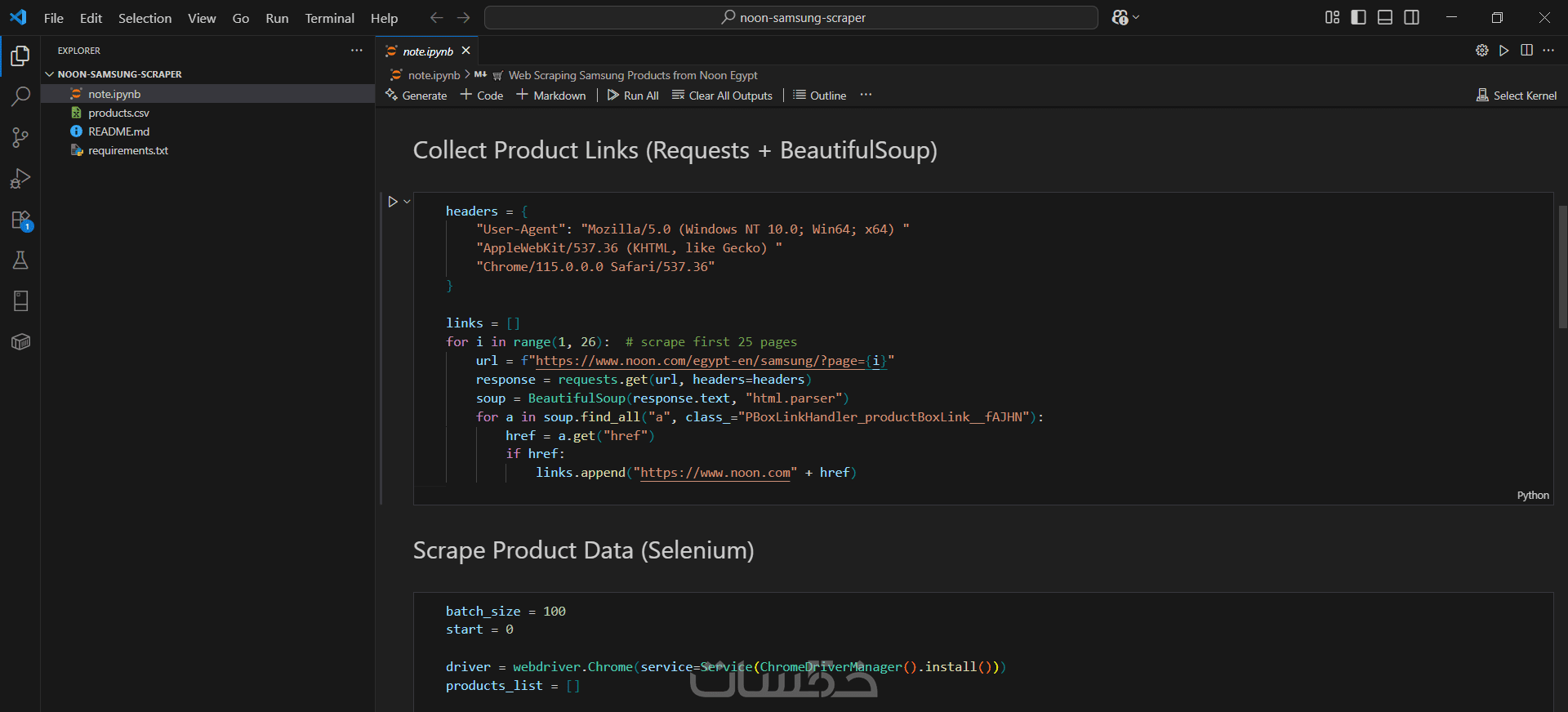Close the note.ipynb tab
Viewport: 1568px width, 712px height.
[x=465, y=51]
